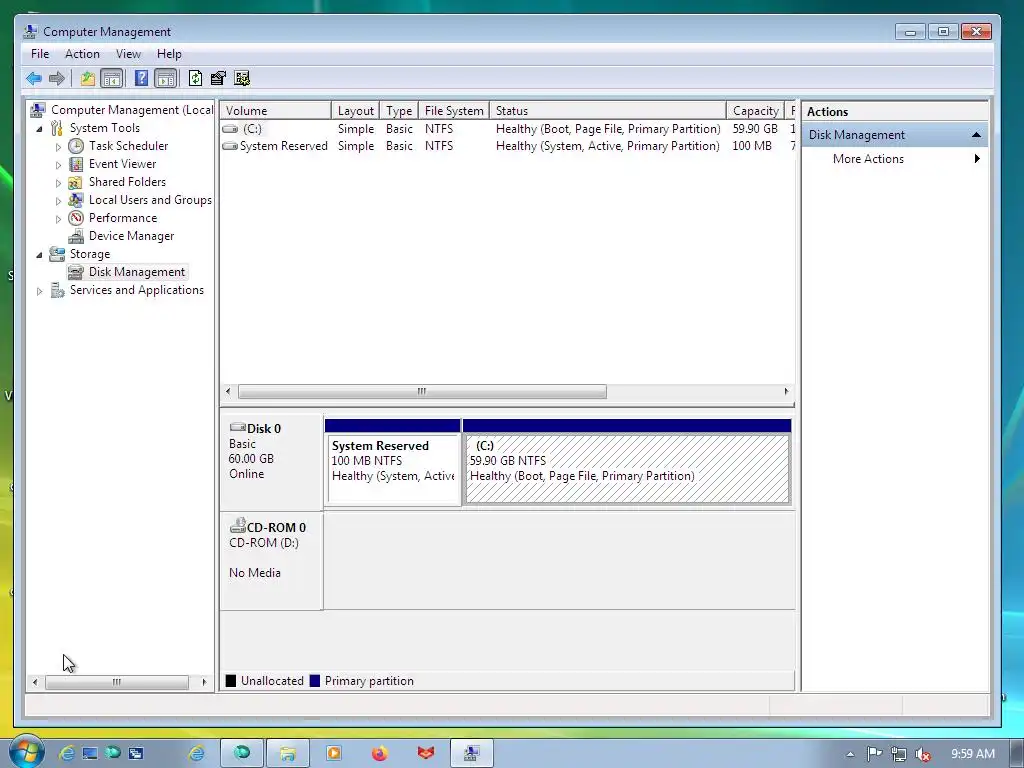Viewport: 1024px width, 768px height.
Task: Click the Unallocated black legend swatch
Action: [231, 680]
